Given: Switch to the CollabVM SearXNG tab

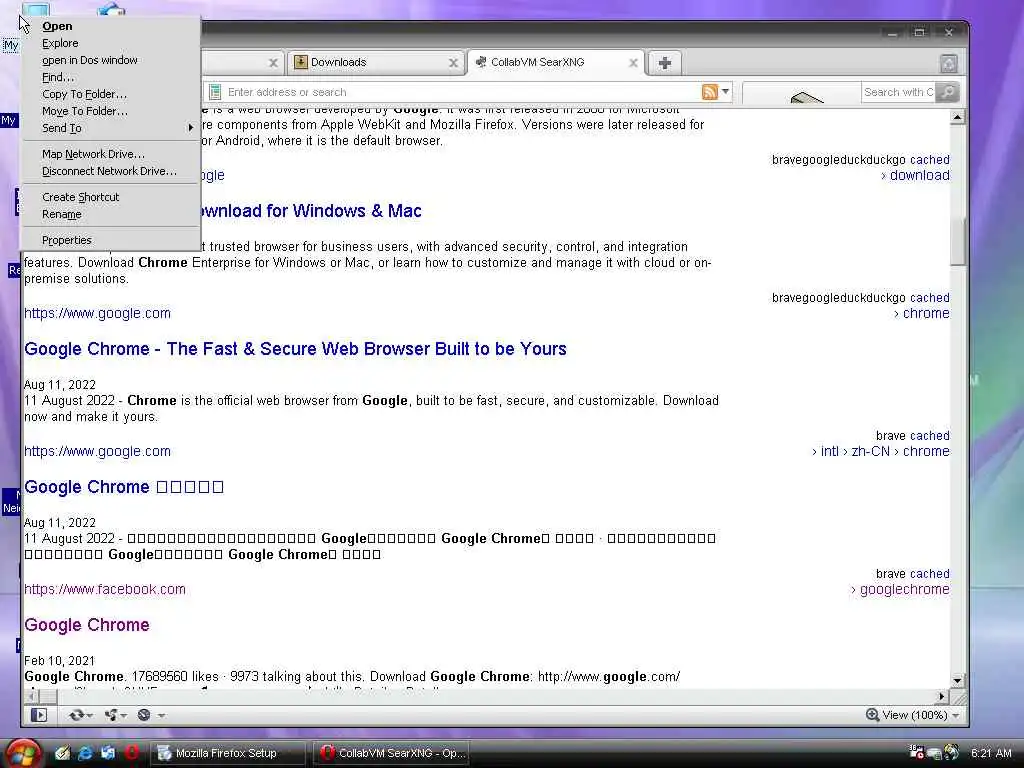Looking at the screenshot, I should click(555, 62).
